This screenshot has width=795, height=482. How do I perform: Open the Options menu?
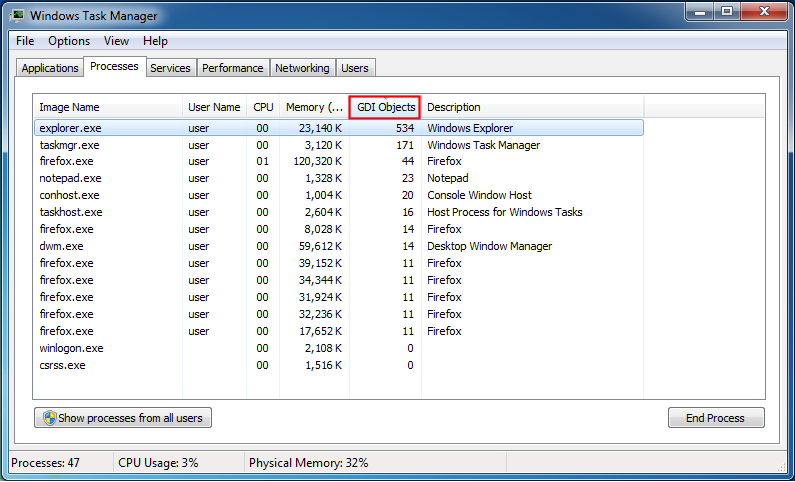coord(69,41)
